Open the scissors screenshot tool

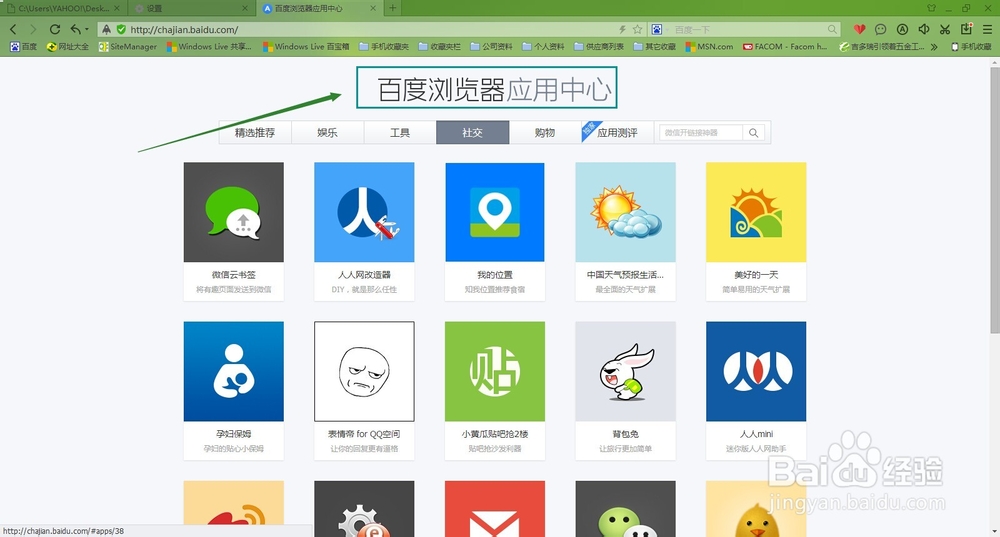coord(945,29)
